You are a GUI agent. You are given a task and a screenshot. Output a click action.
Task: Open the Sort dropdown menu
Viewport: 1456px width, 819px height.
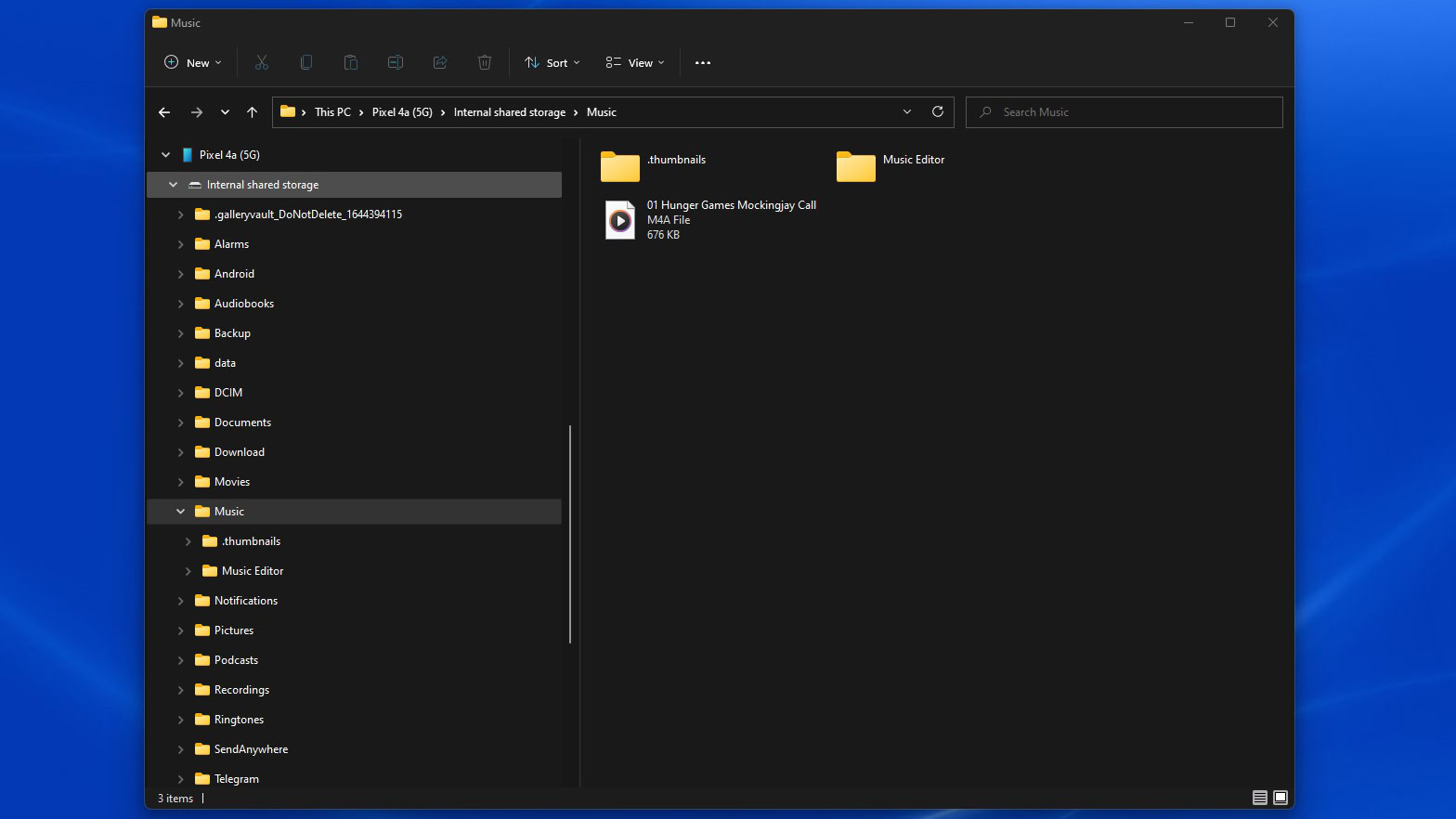pos(552,62)
